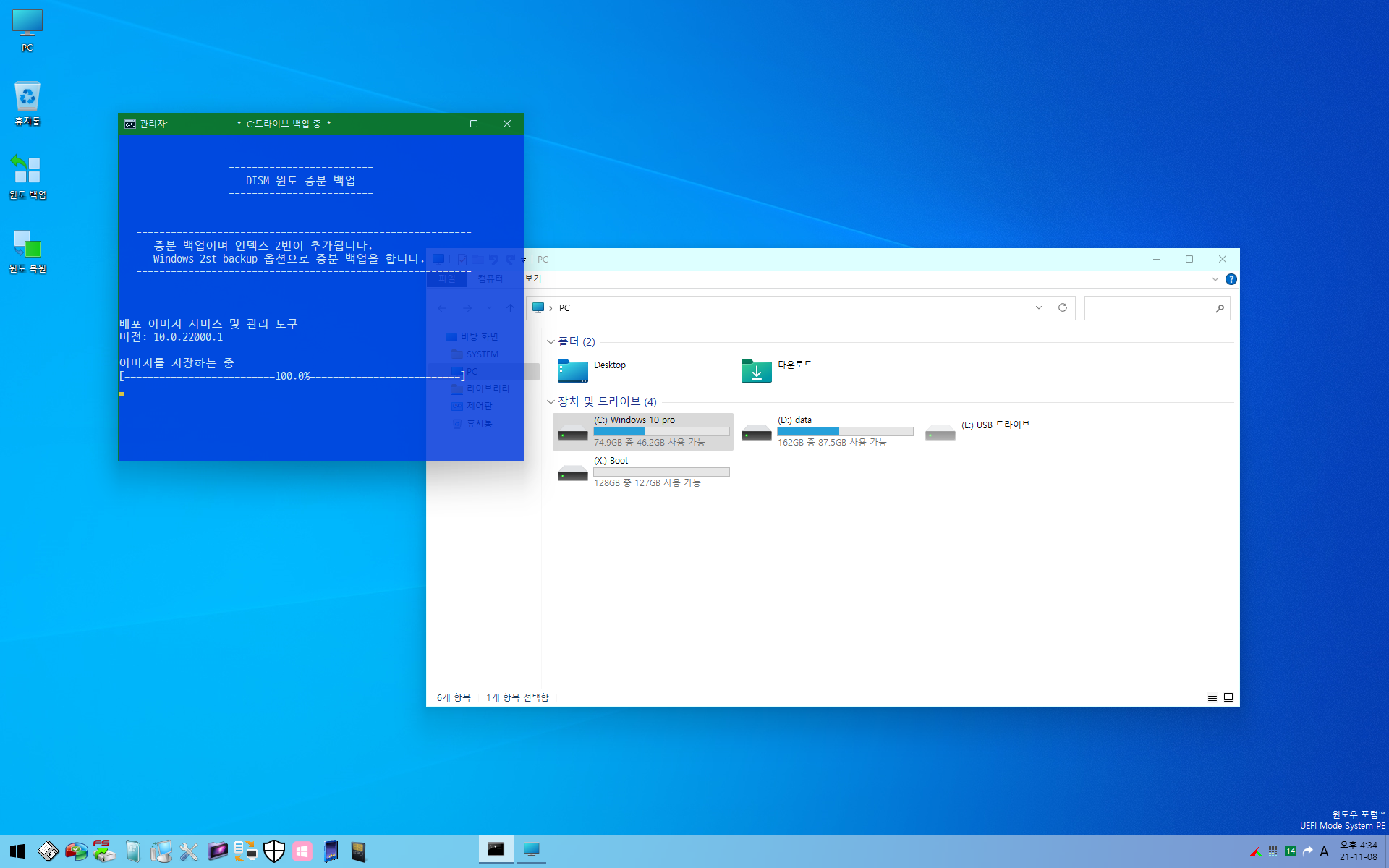Switch Explorer to details view icon
This screenshot has width=1389, height=868.
click(1212, 697)
